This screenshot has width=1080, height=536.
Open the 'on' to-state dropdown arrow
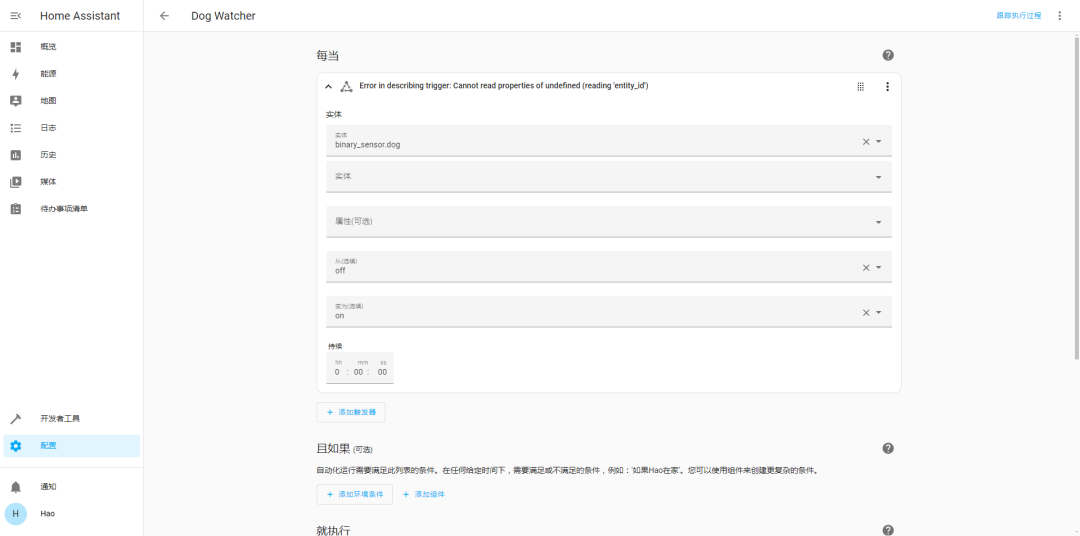[x=879, y=312]
